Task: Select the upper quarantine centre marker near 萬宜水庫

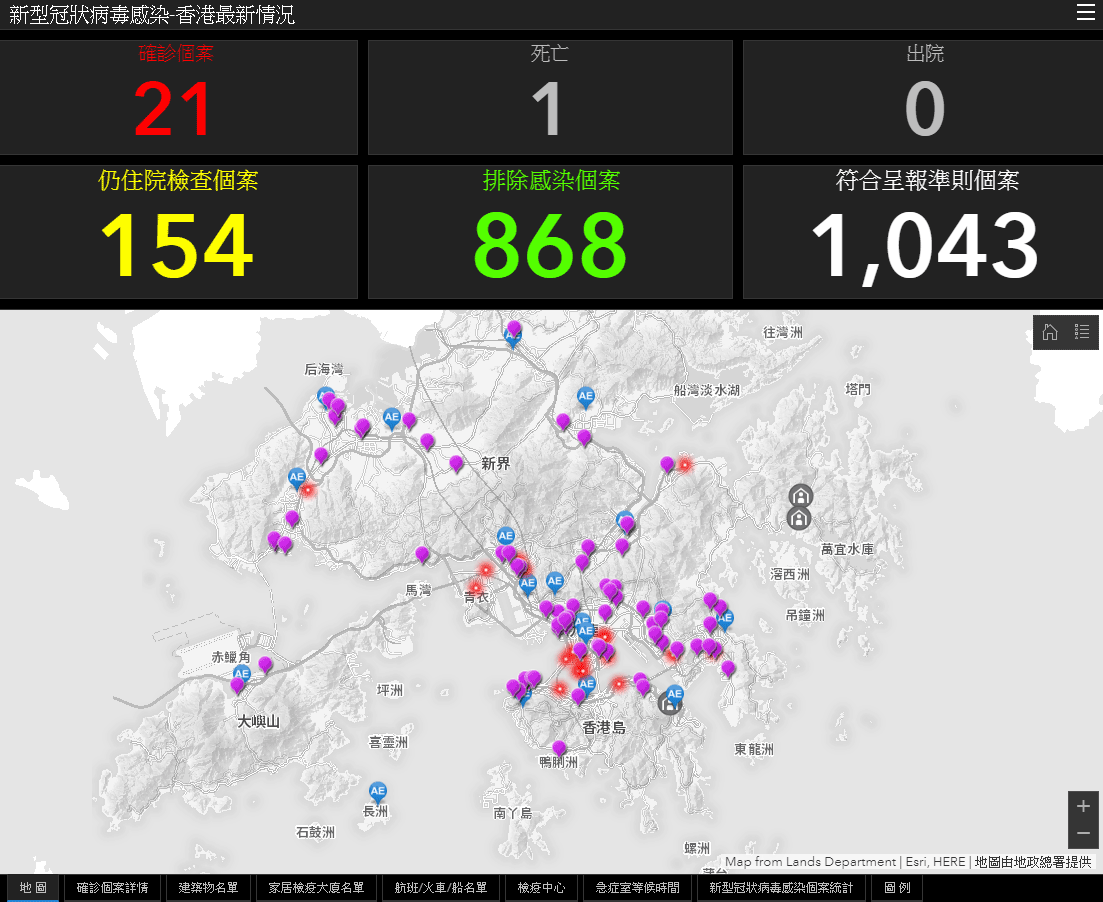Action: [x=800, y=495]
